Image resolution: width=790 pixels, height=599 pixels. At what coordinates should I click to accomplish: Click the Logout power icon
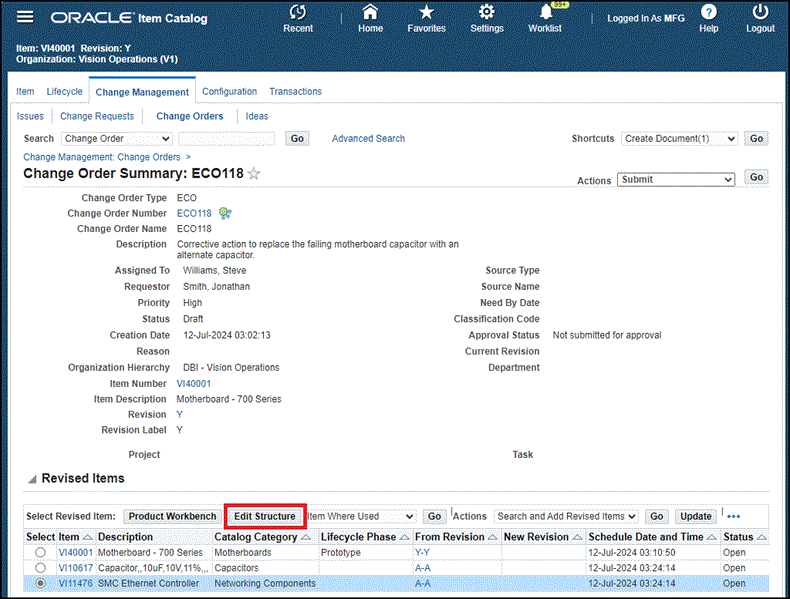click(x=760, y=12)
